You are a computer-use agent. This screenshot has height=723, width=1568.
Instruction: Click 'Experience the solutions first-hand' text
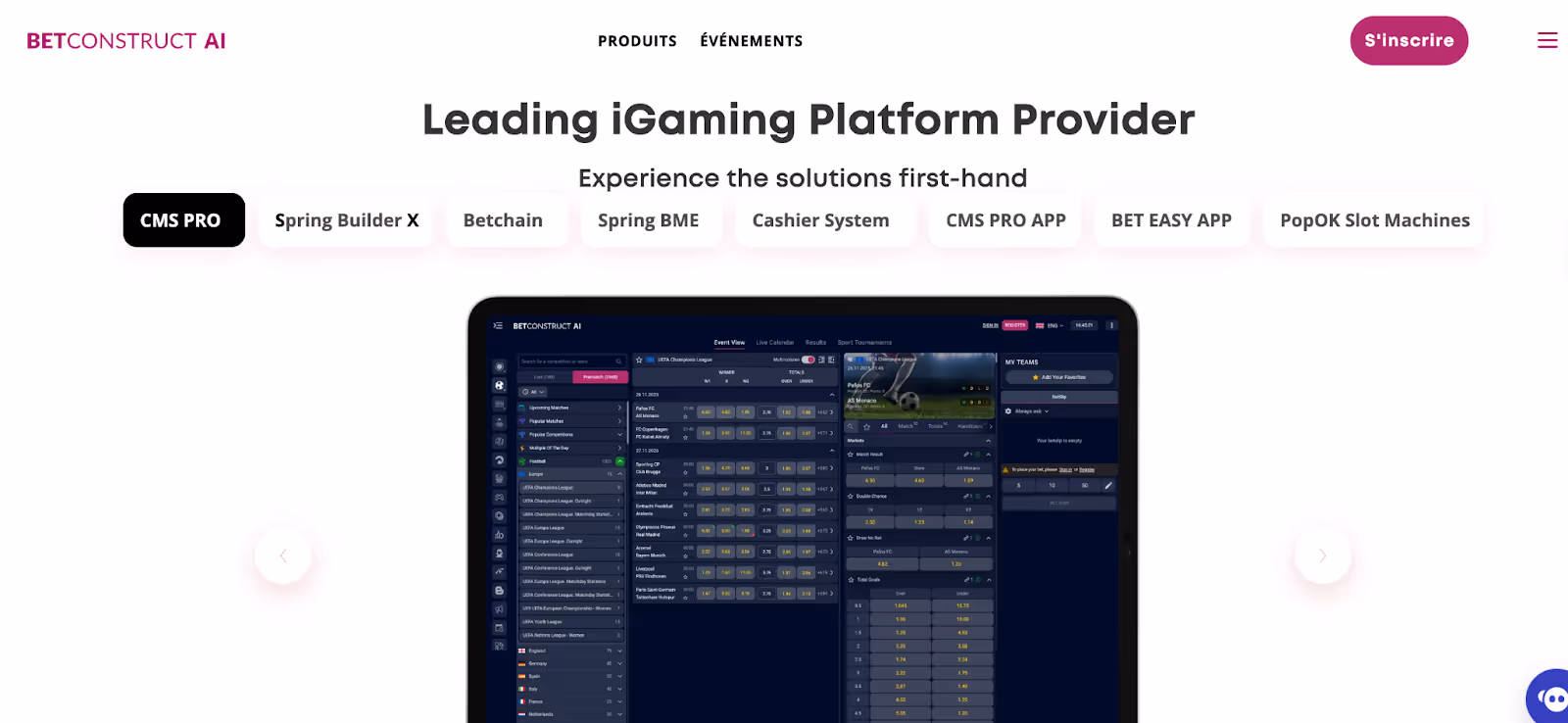[x=803, y=178]
